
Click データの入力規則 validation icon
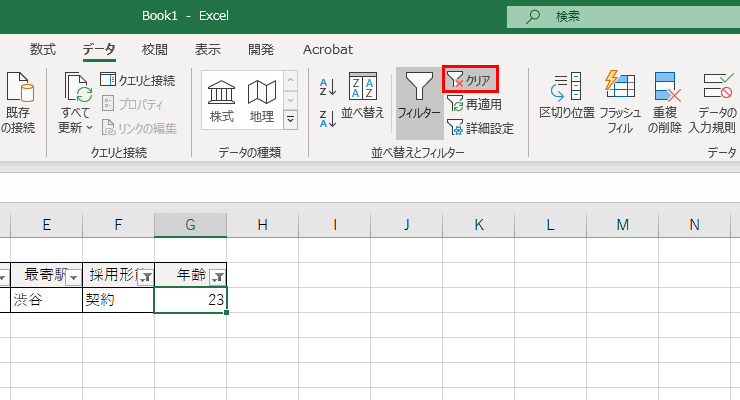pyautogui.click(x=717, y=86)
